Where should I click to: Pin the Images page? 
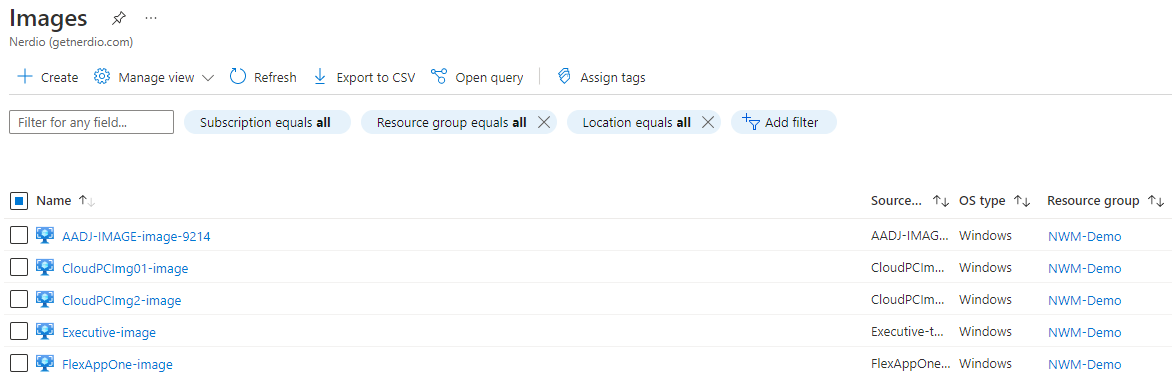[118, 18]
